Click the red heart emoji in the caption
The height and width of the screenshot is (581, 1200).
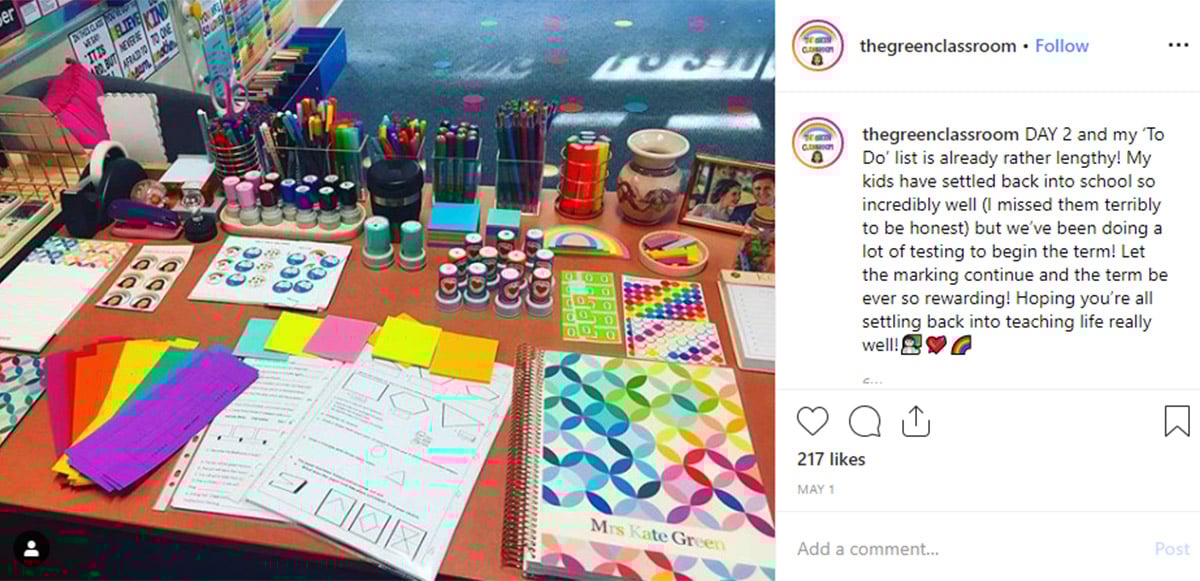point(936,345)
